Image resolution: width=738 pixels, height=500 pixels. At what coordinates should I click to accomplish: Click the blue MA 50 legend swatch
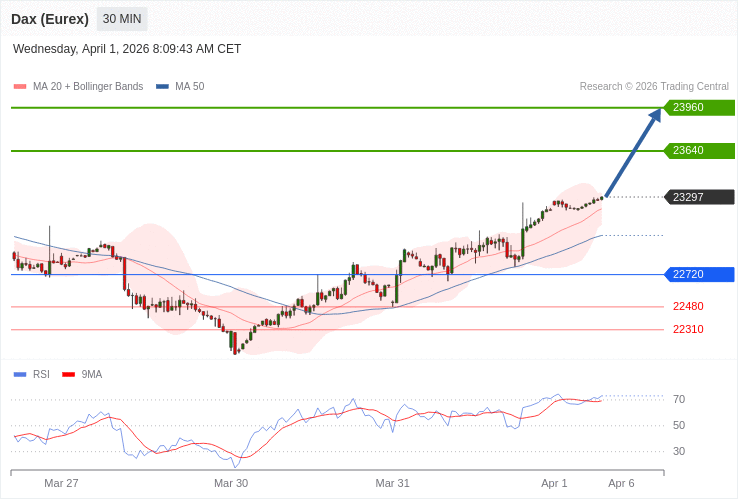click(x=162, y=87)
